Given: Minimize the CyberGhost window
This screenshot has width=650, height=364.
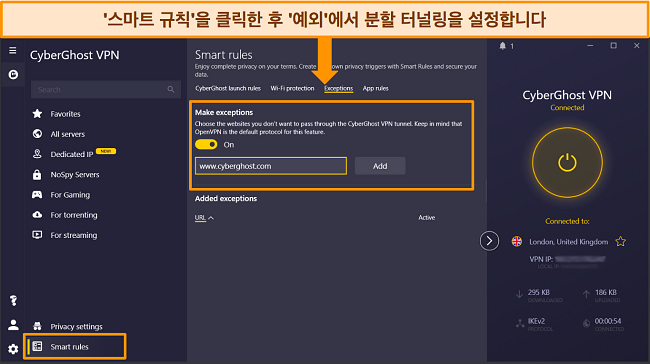Looking at the screenshot, I should (590, 46).
